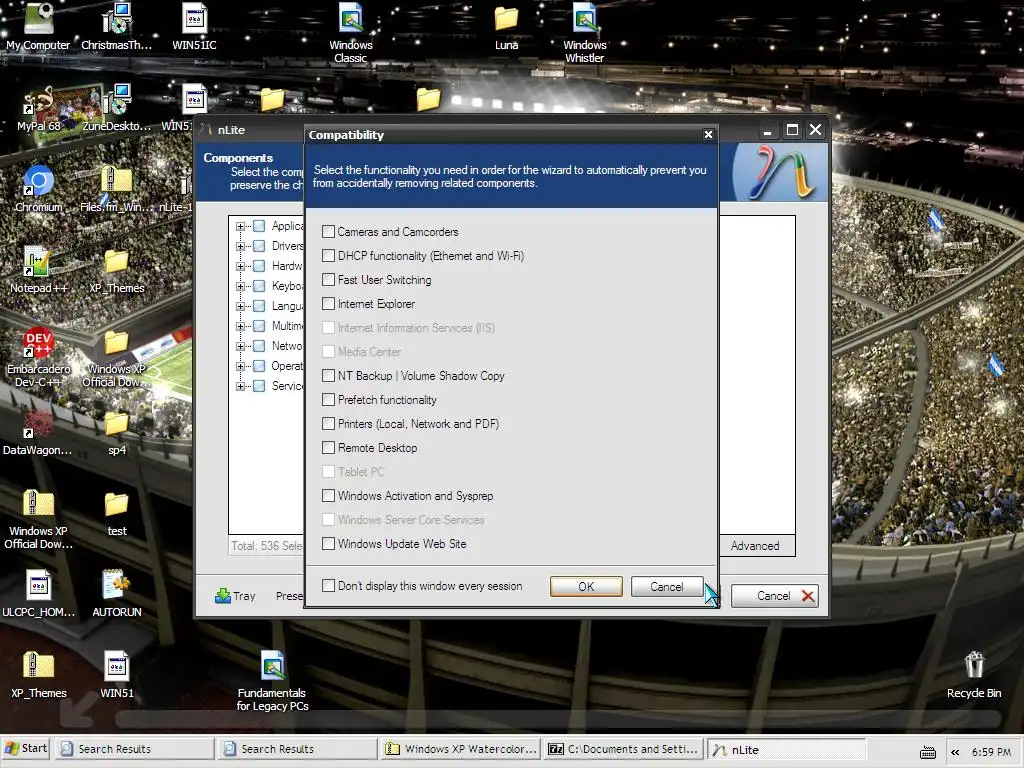This screenshot has height=768, width=1024.
Task: Check Windows Update Web Site
Action: click(x=328, y=543)
